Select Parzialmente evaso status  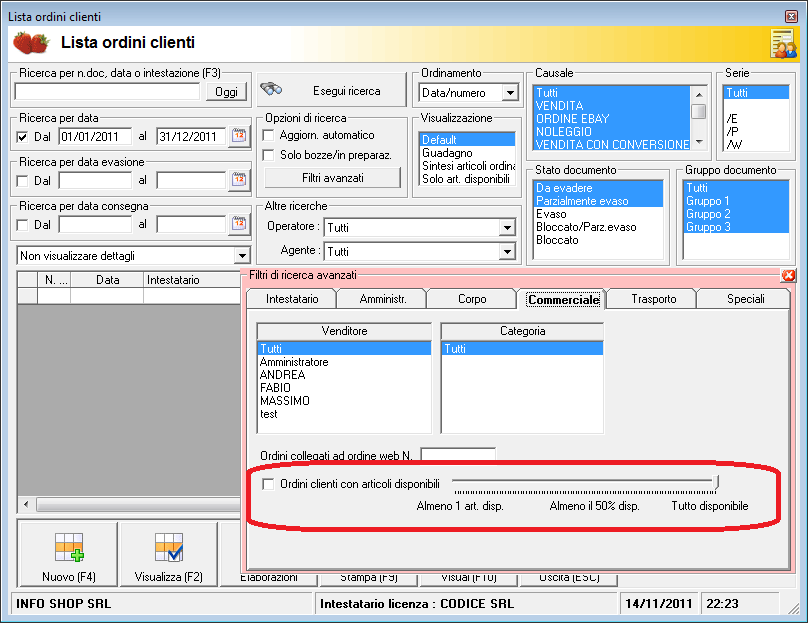(x=598, y=201)
